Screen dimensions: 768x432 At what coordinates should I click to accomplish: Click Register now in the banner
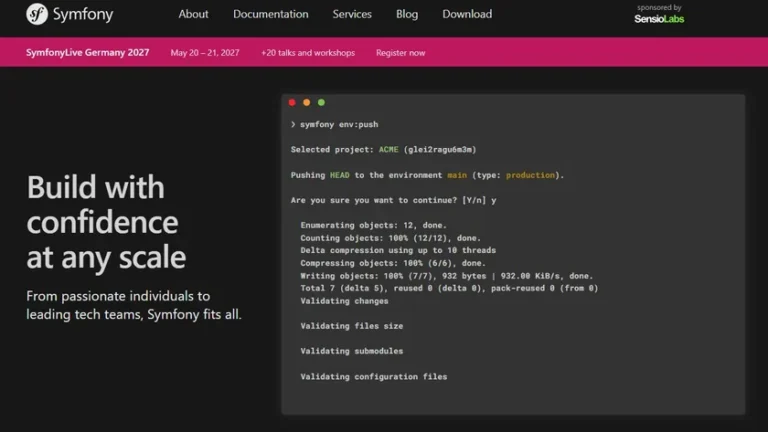tap(400, 53)
